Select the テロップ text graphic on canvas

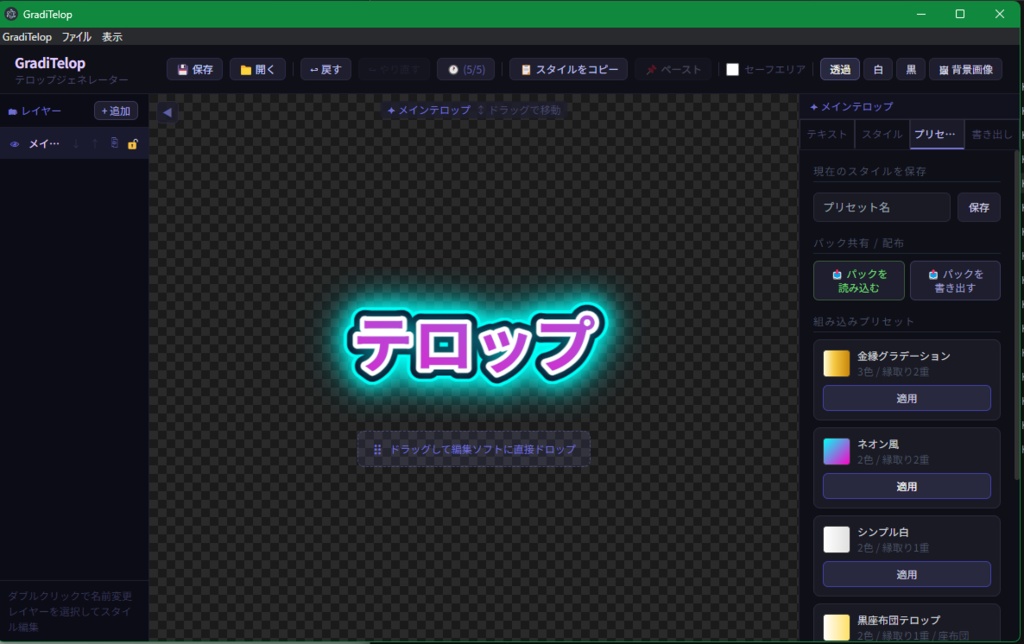click(x=475, y=344)
